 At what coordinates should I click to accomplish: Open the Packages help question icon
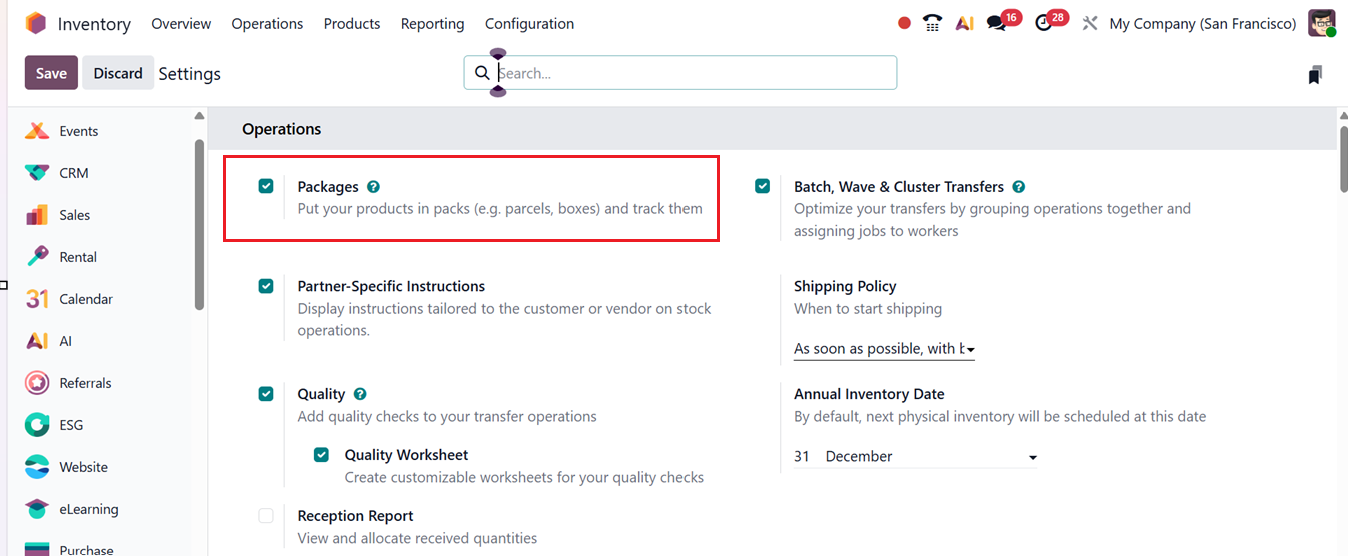pos(373,187)
